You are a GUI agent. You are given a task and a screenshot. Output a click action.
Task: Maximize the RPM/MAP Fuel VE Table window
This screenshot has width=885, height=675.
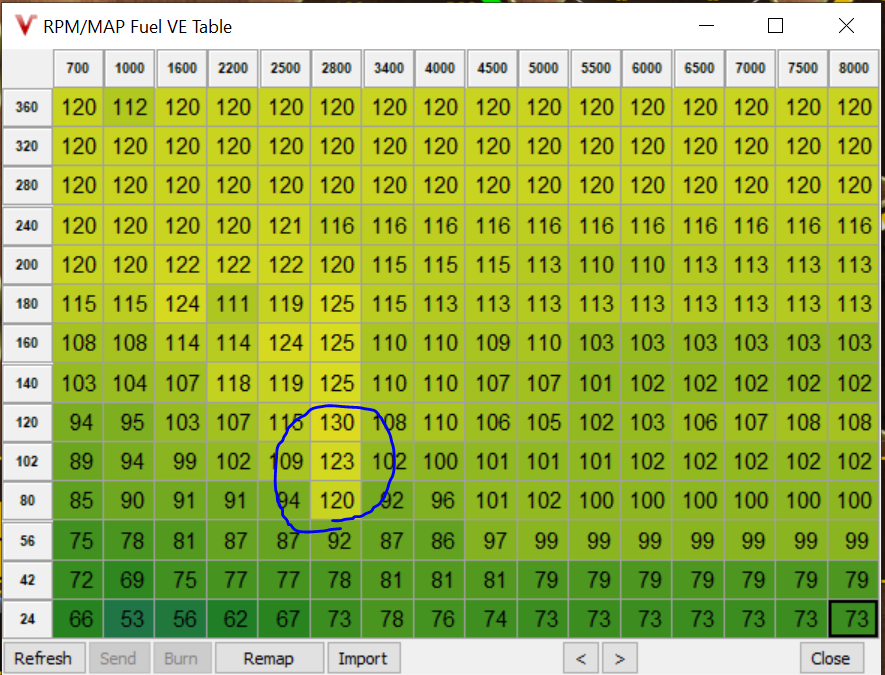(x=775, y=26)
